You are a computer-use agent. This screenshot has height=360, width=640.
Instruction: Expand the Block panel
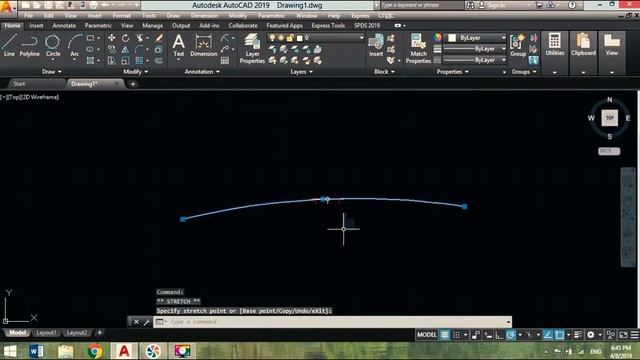384,71
